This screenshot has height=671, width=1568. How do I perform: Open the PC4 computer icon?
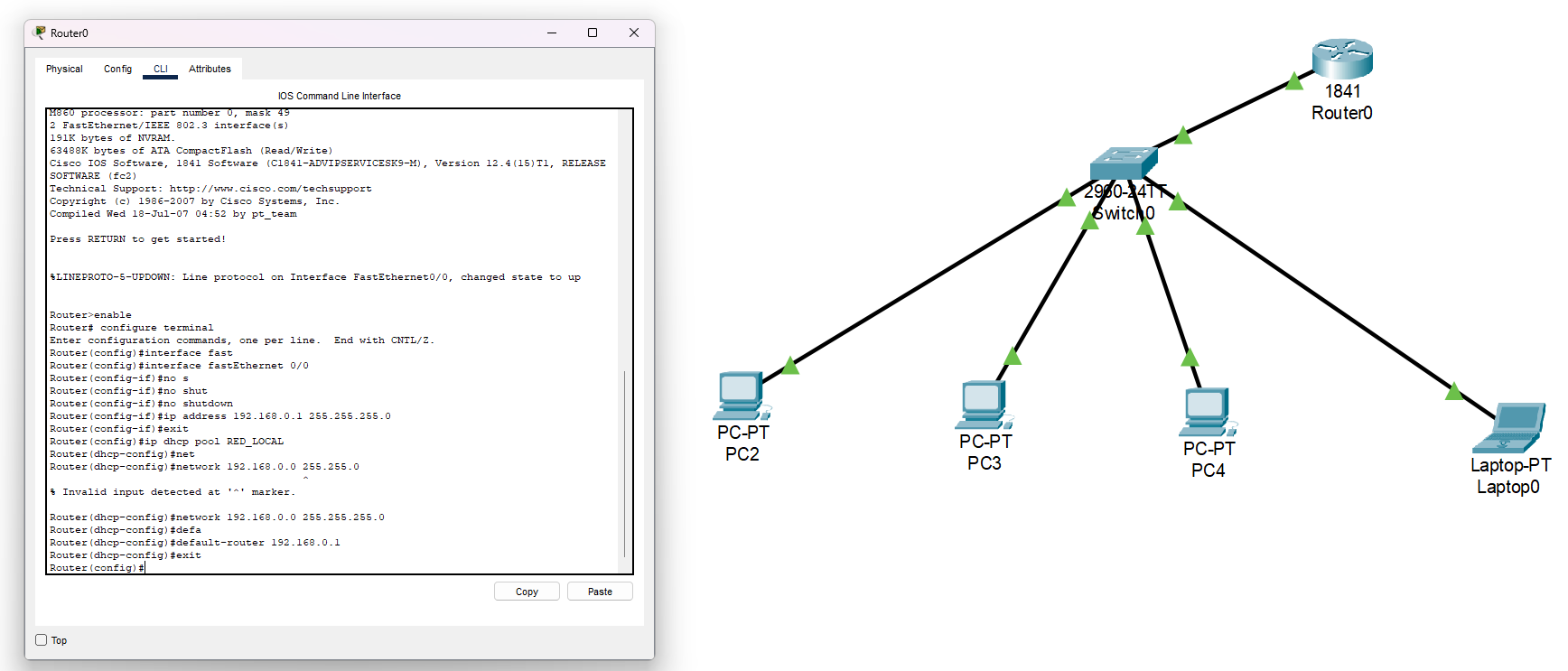coord(1208,412)
